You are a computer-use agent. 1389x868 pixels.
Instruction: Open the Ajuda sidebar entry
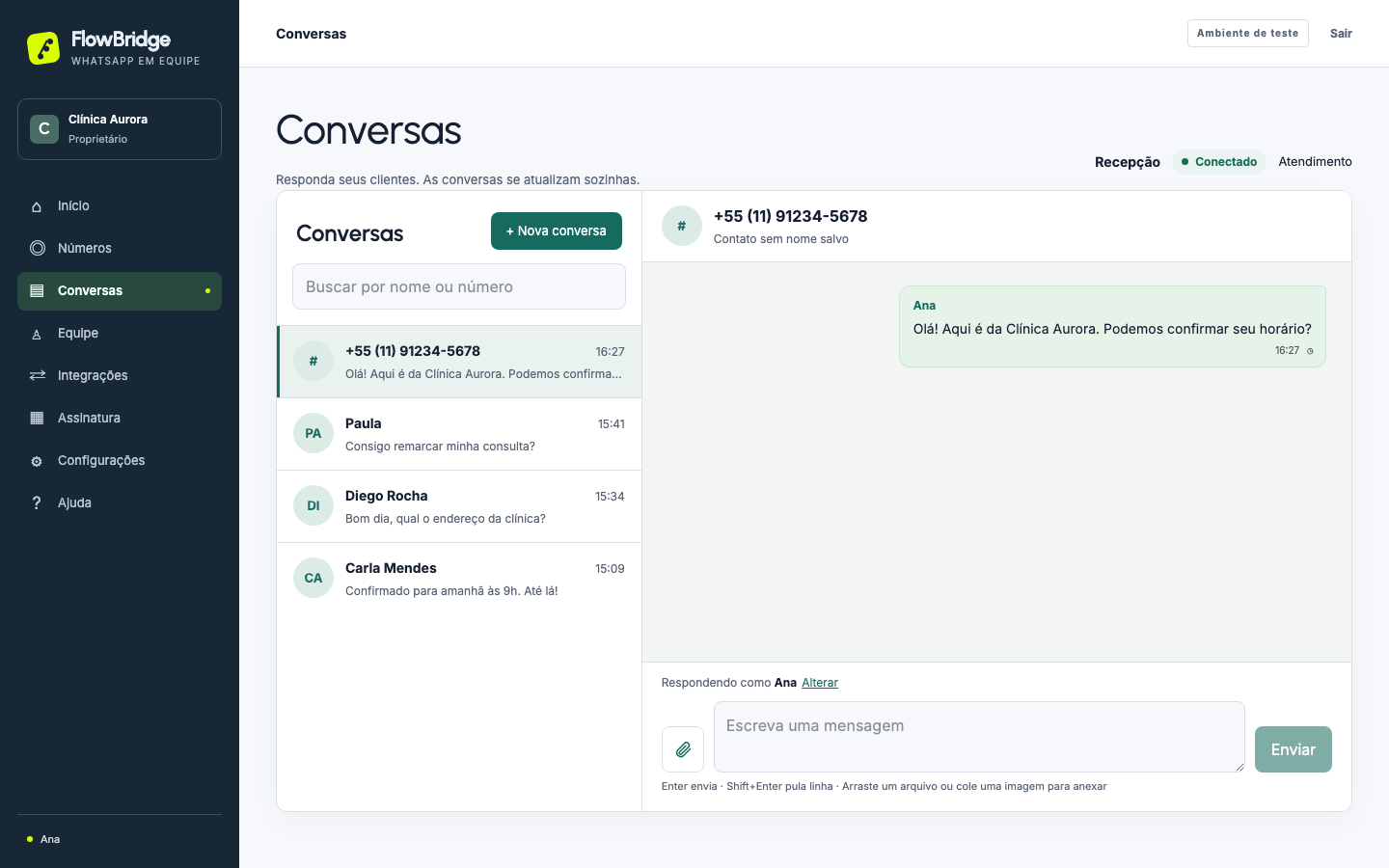coord(120,503)
